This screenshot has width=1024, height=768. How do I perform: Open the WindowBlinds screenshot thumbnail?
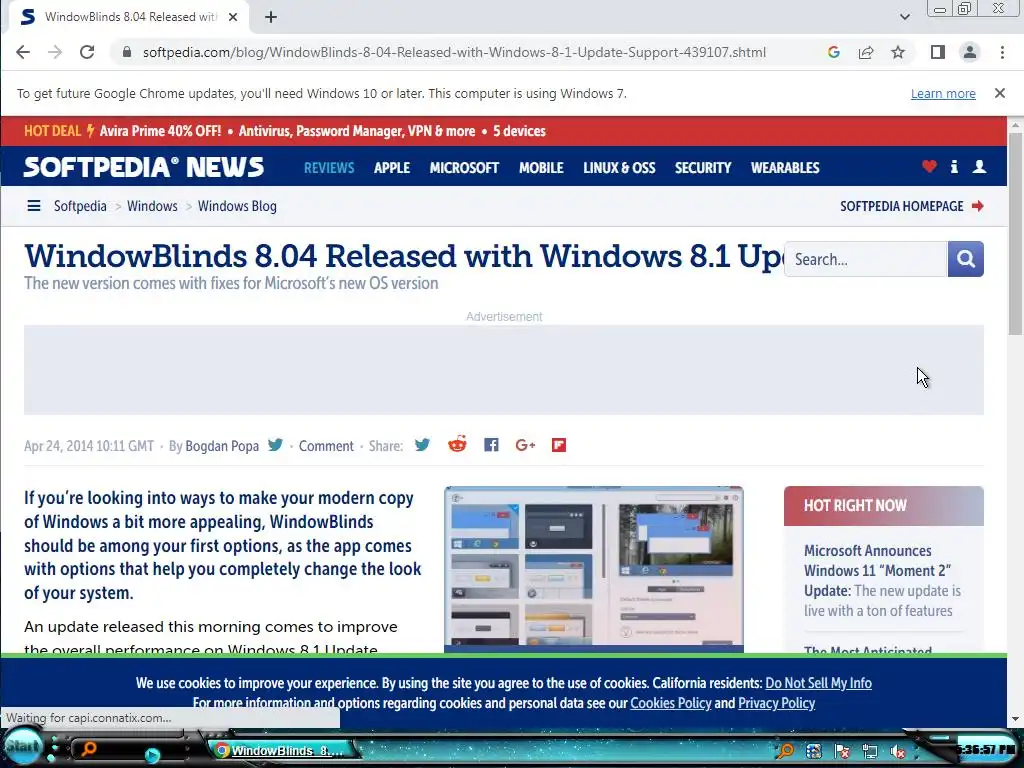pos(594,569)
